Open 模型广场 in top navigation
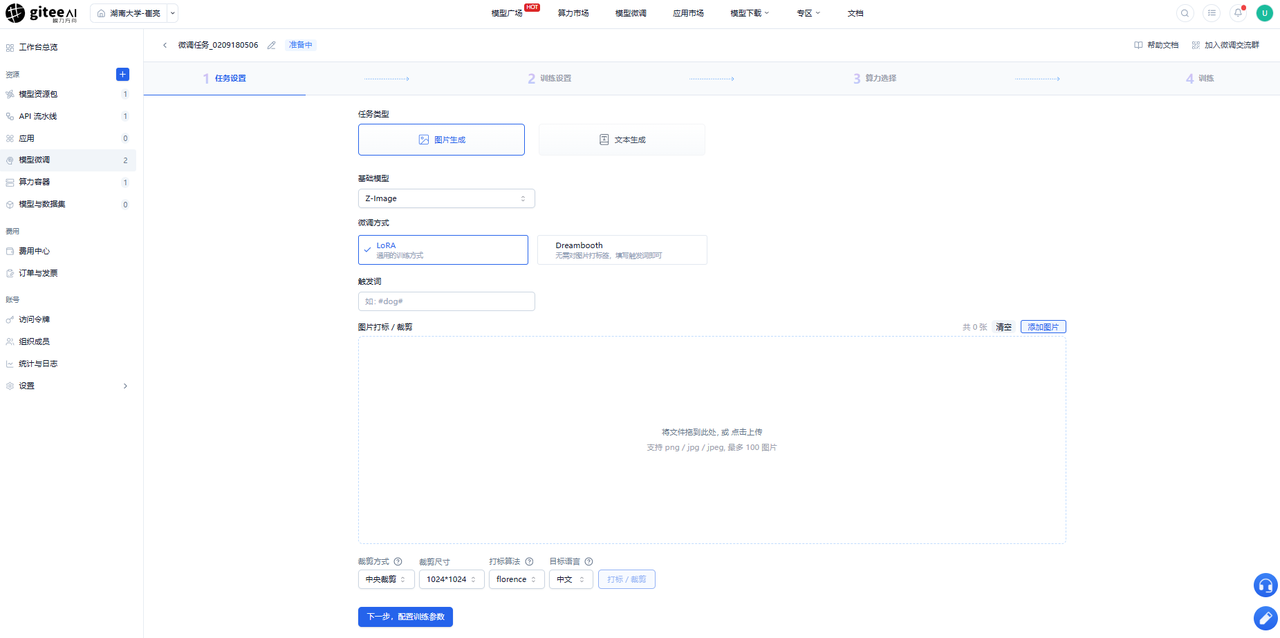 tap(506, 13)
